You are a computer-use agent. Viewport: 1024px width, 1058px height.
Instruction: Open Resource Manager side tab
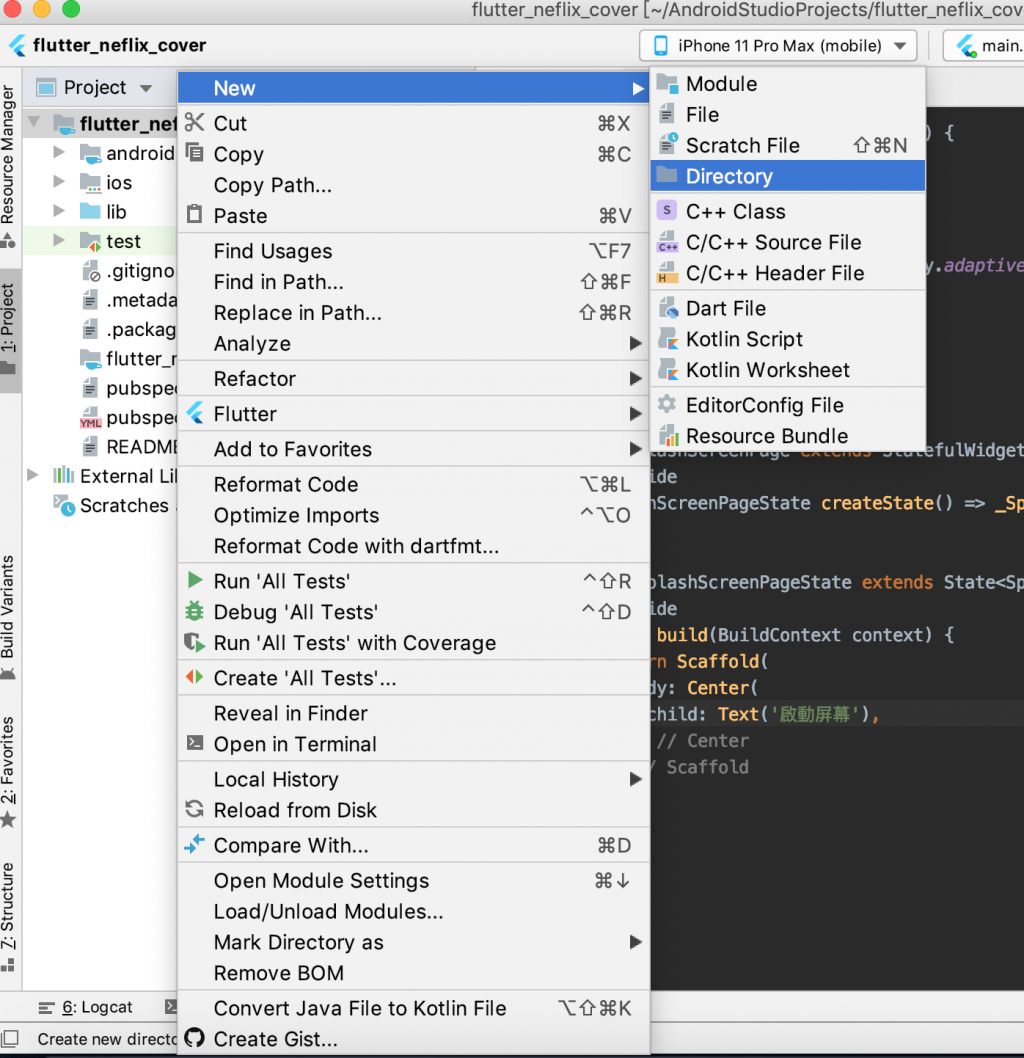click(8, 165)
